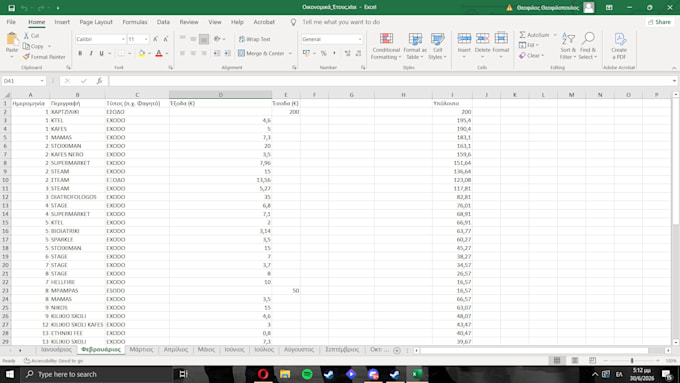Viewport: 680px width, 383px height.
Task: Open the Sort & Filter tool
Action: click(568, 46)
